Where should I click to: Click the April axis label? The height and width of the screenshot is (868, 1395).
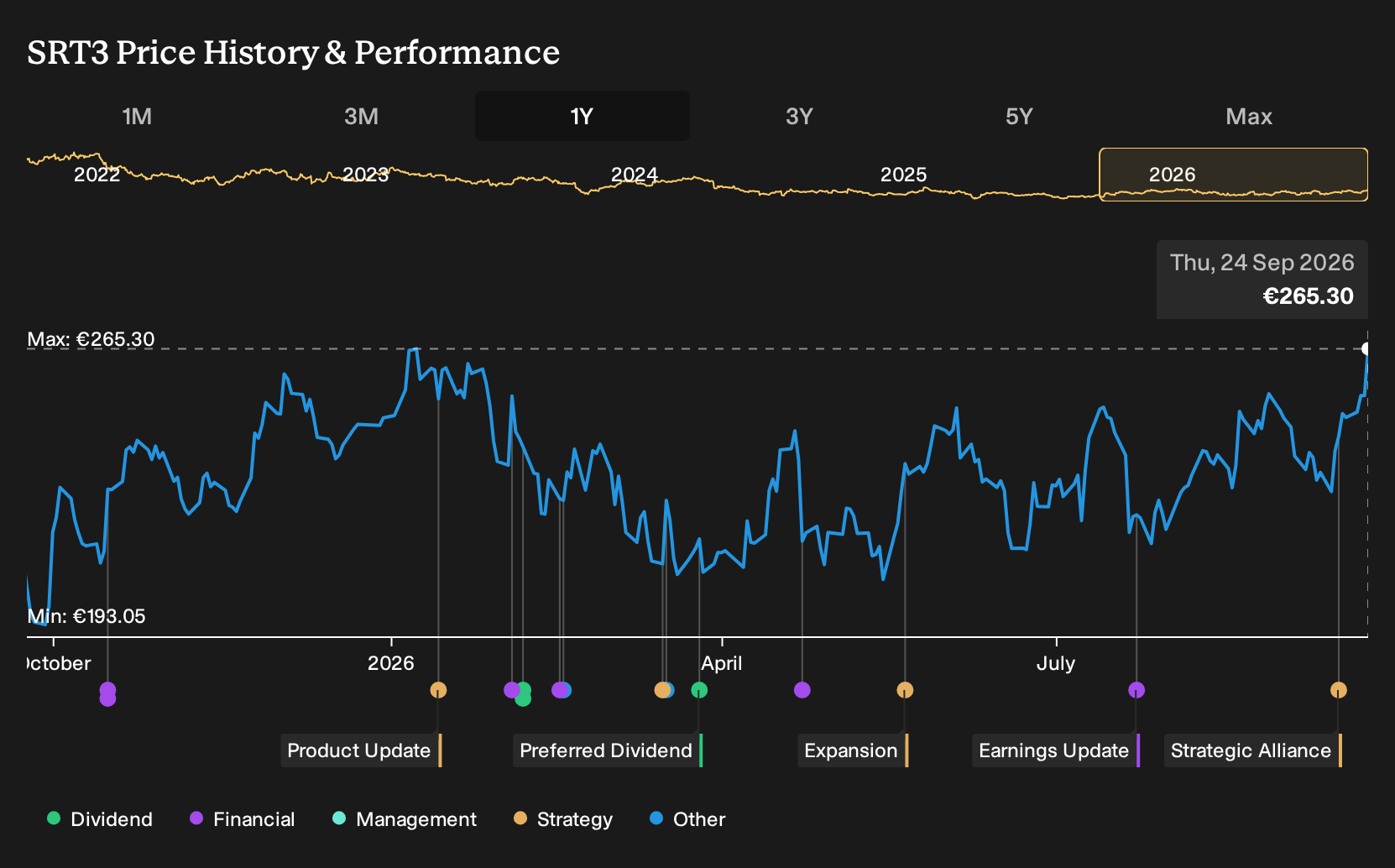coord(722,663)
